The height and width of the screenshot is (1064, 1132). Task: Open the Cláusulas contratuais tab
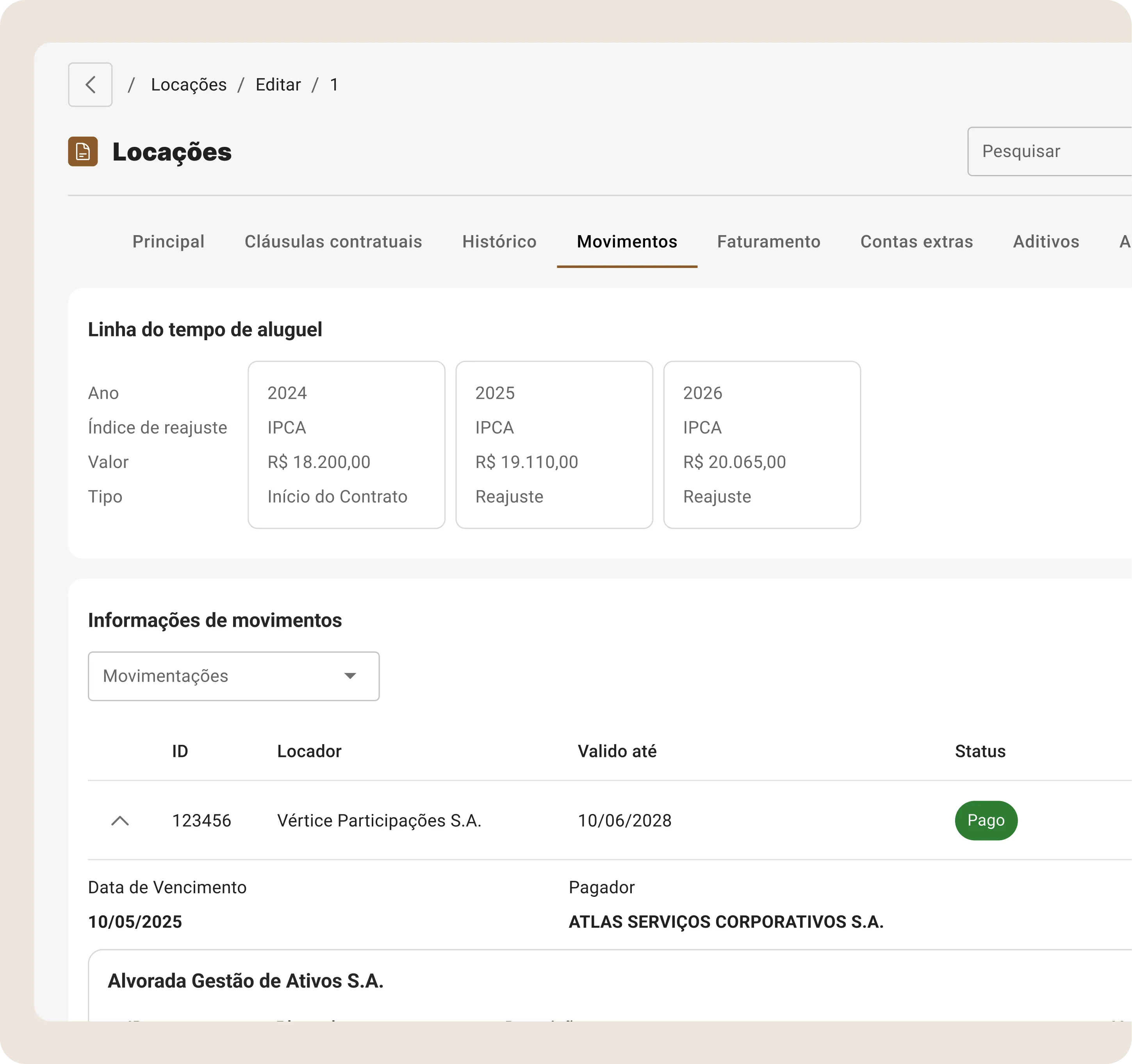(333, 241)
